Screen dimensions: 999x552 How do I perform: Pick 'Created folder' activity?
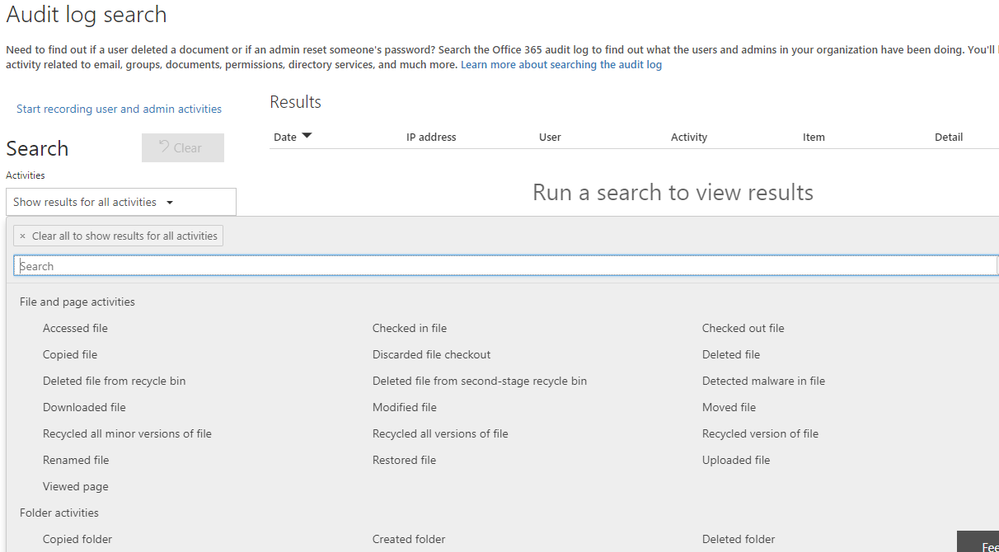pyautogui.click(x=409, y=539)
